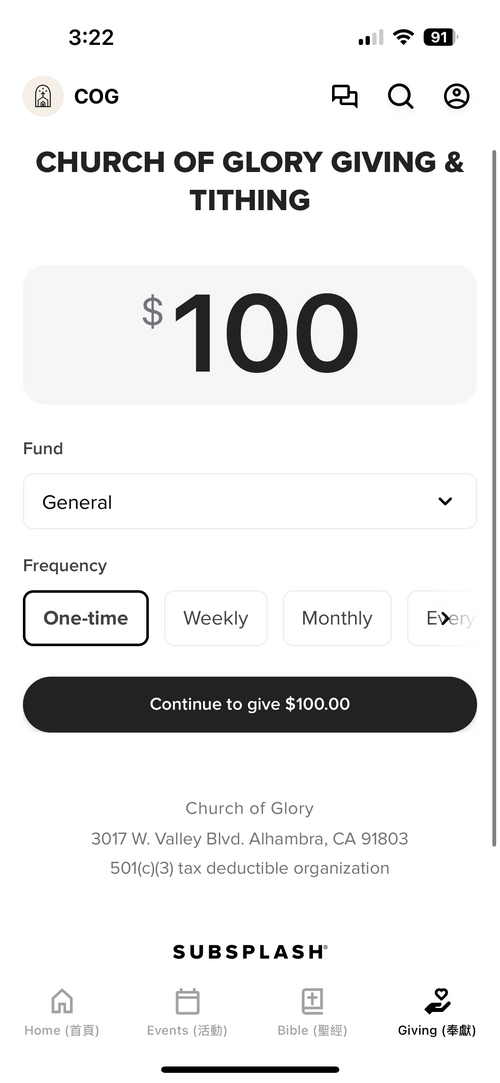The height and width of the screenshot is (1083, 500).
Task: Tap the search magnifier icon
Action: pos(401,96)
